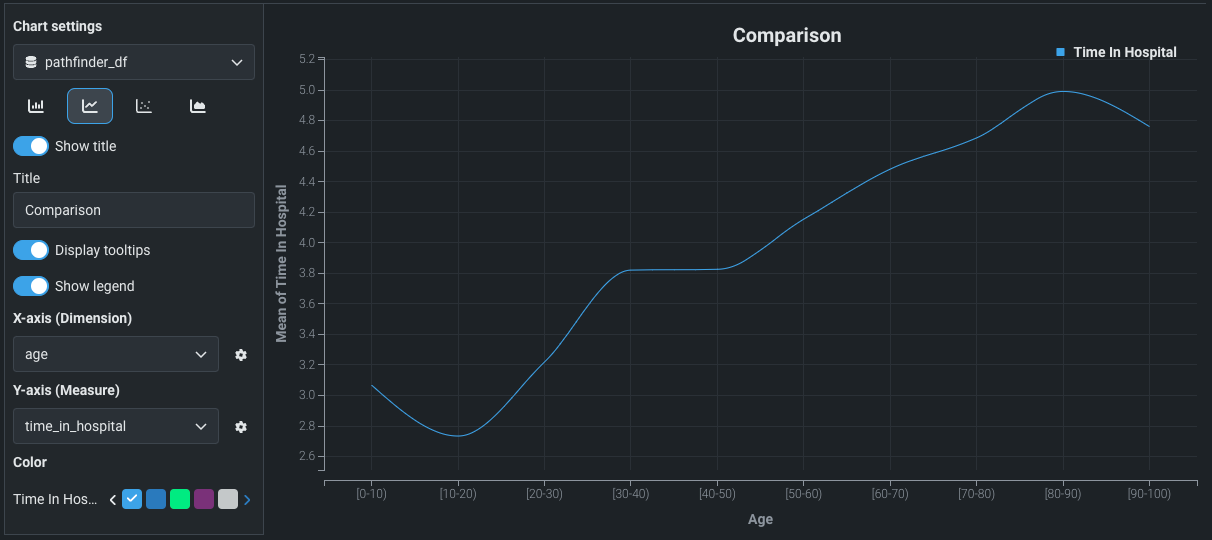Toggle the Show title switch

31,146
